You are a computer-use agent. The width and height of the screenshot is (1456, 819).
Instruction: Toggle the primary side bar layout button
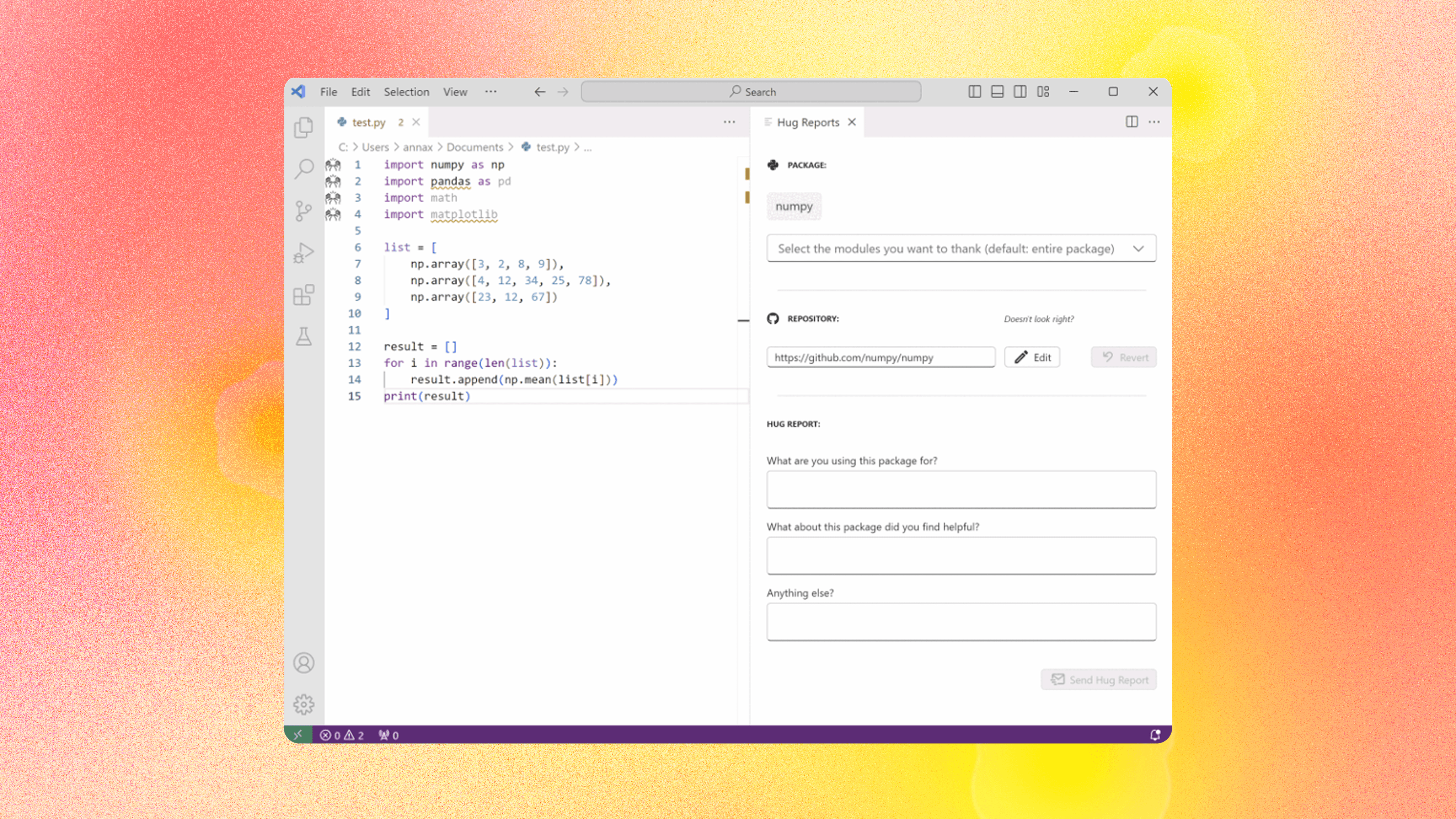[x=974, y=92]
